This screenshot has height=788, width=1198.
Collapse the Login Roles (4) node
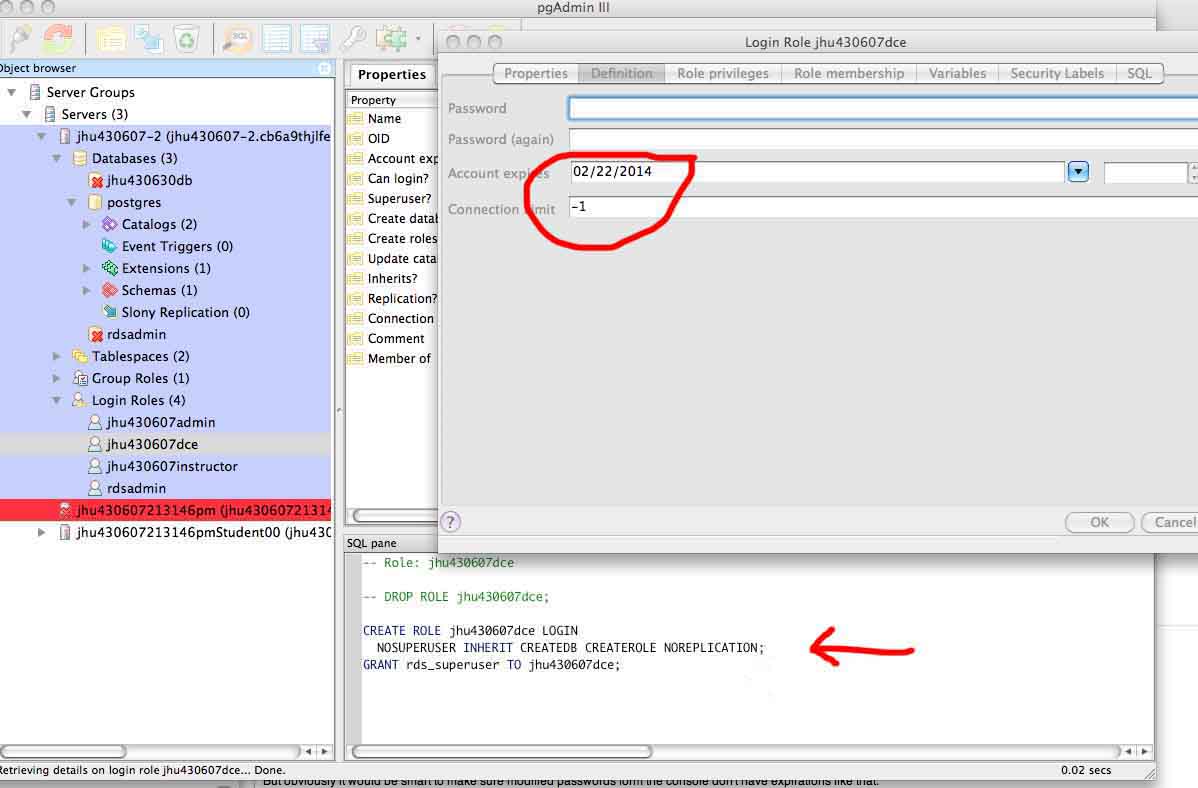click(57, 401)
